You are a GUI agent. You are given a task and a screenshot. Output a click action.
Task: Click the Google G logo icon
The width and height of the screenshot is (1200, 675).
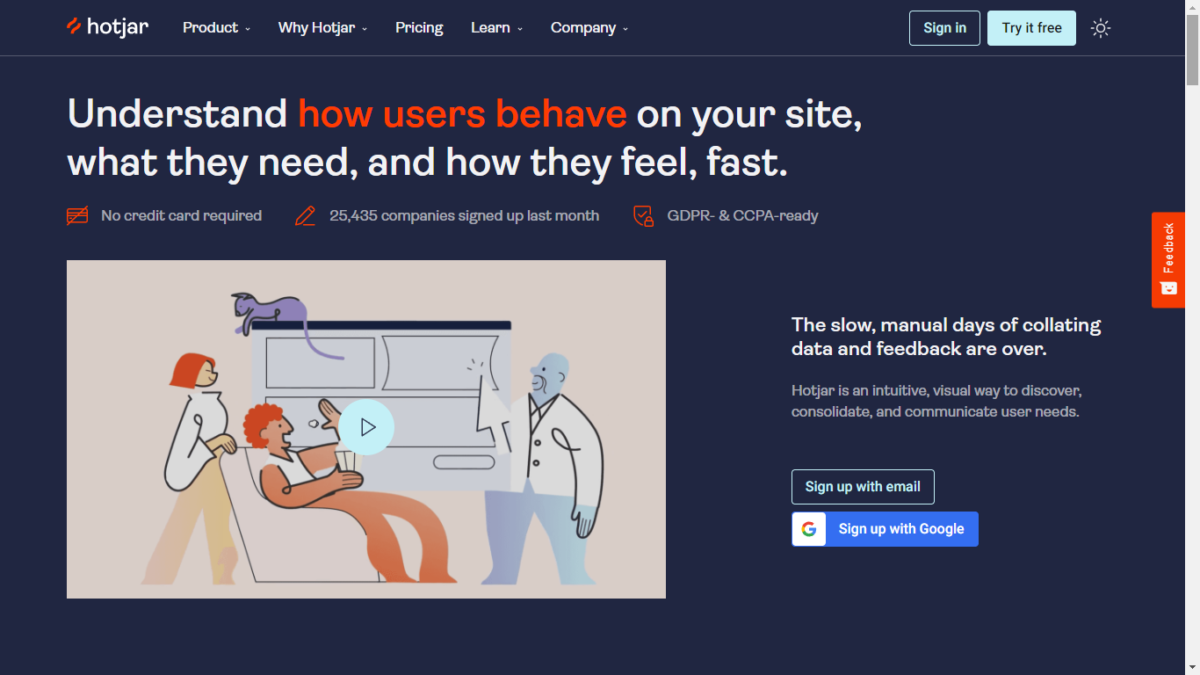point(809,529)
